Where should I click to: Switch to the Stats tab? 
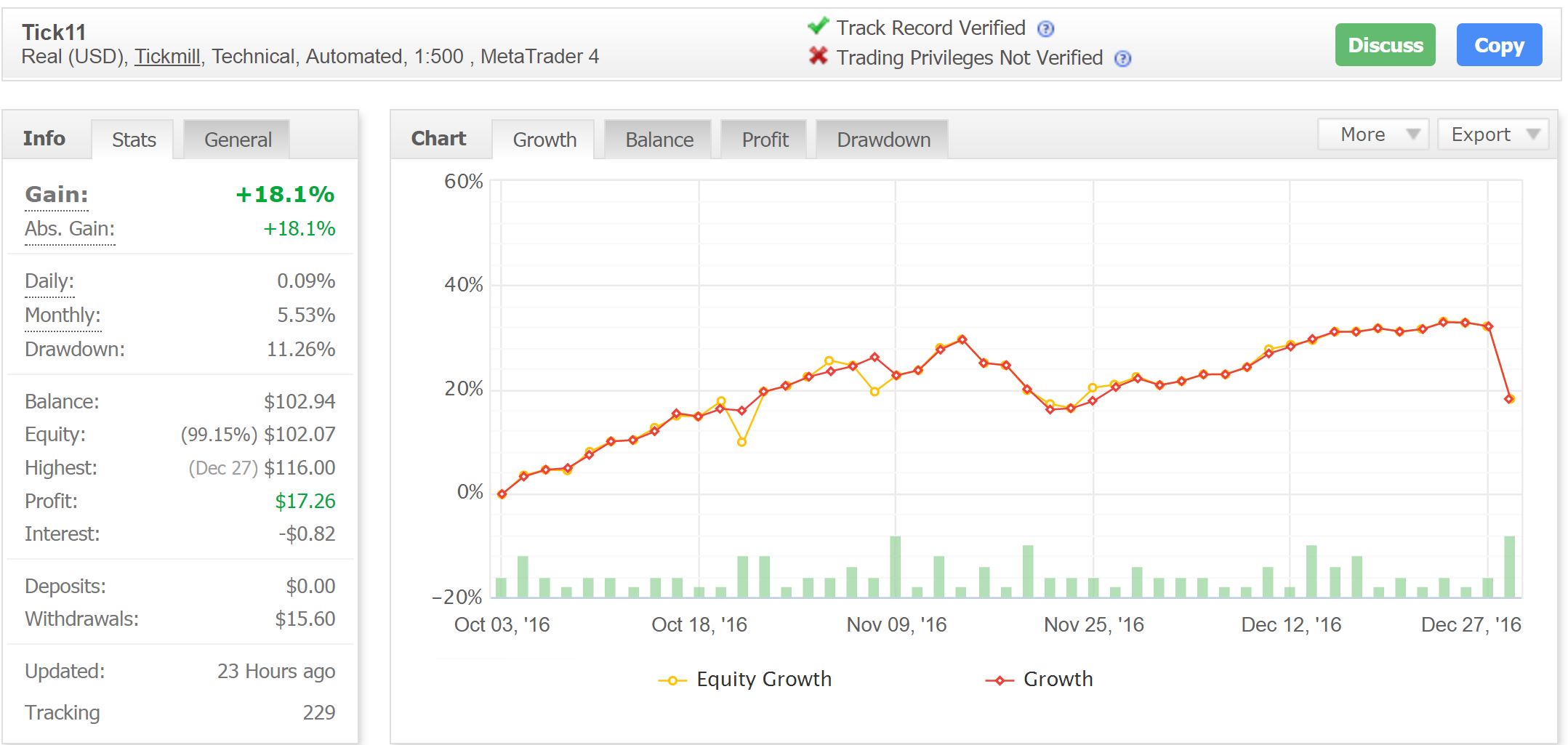[x=134, y=140]
